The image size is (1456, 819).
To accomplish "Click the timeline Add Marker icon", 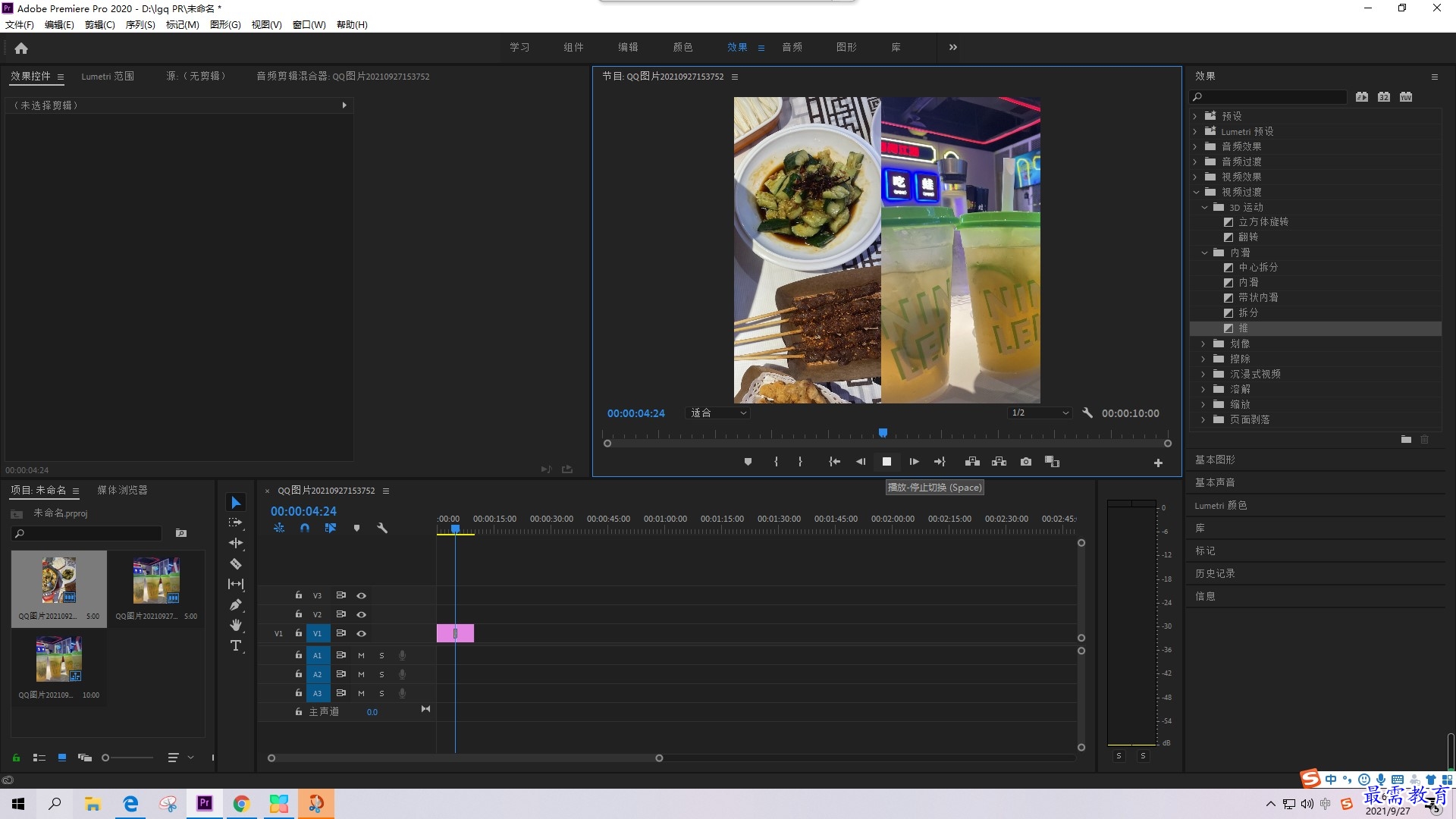I will (x=356, y=528).
